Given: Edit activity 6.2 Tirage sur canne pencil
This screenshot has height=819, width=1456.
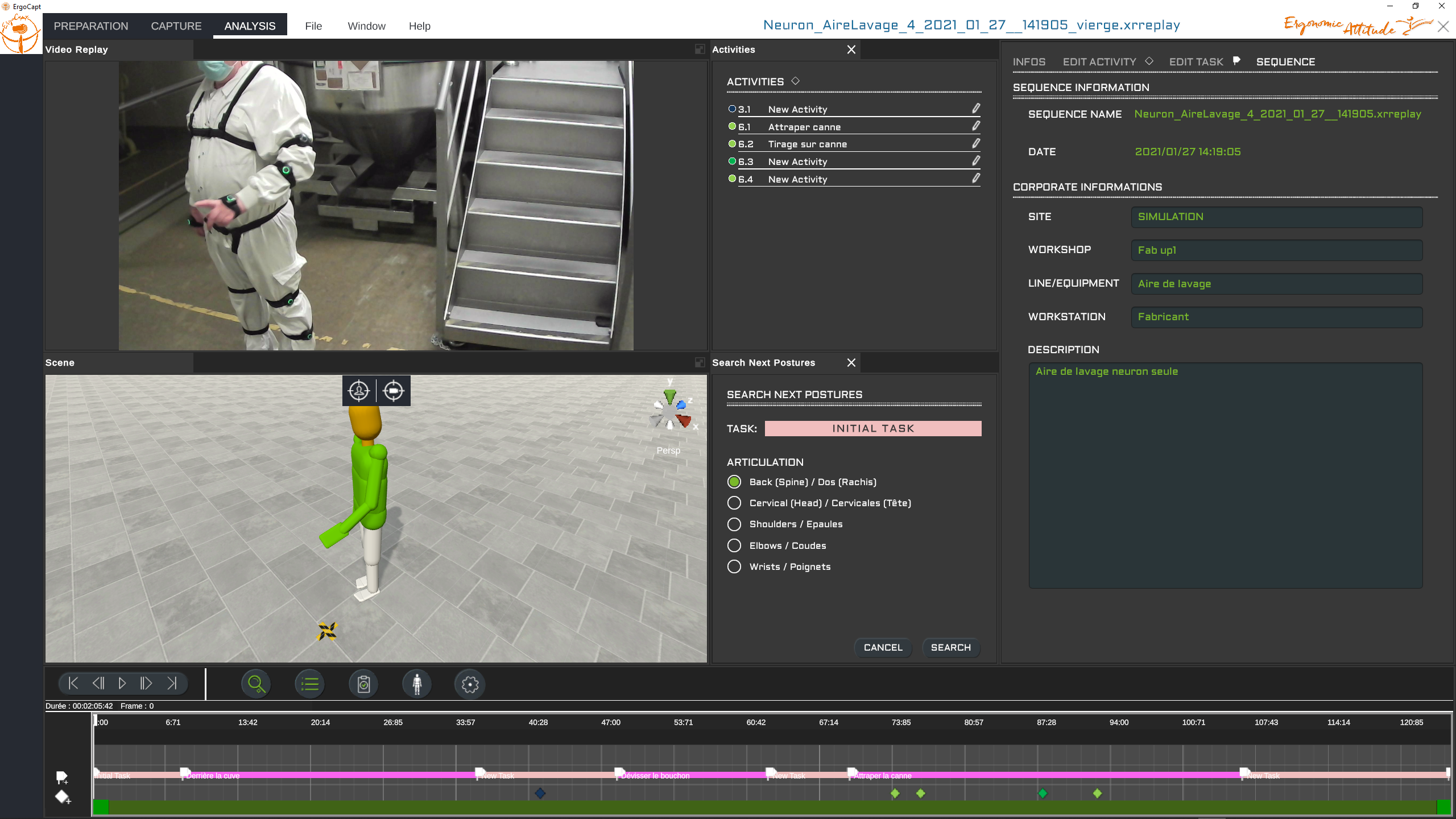Looking at the screenshot, I should click(x=976, y=143).
